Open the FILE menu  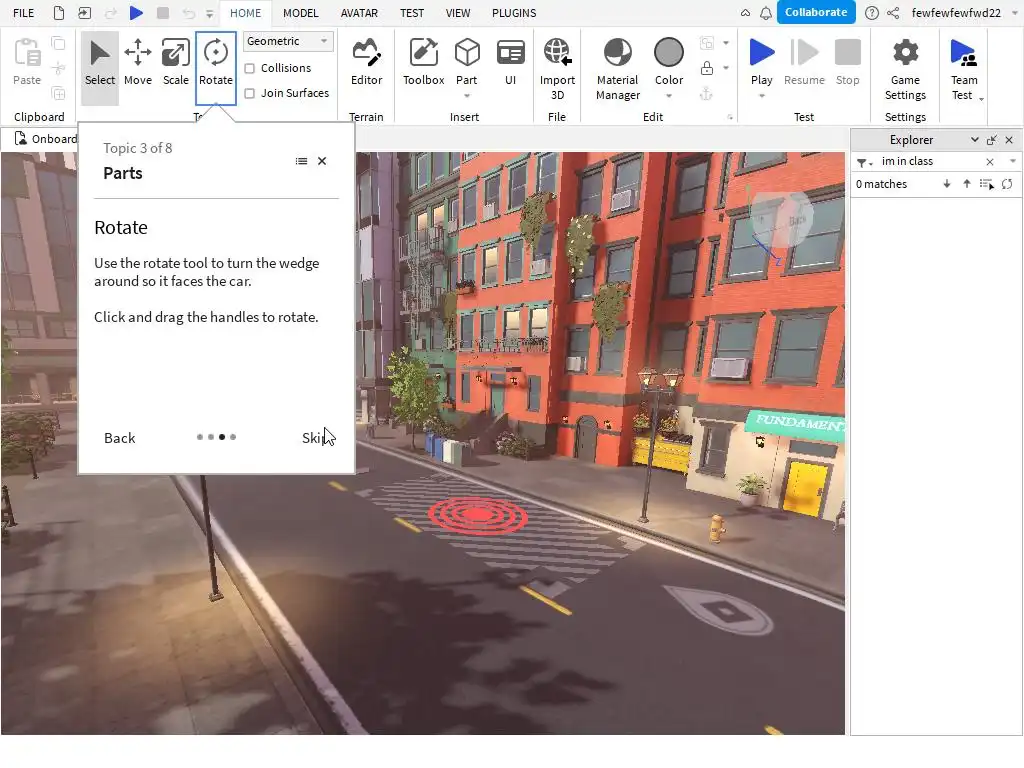24,13
